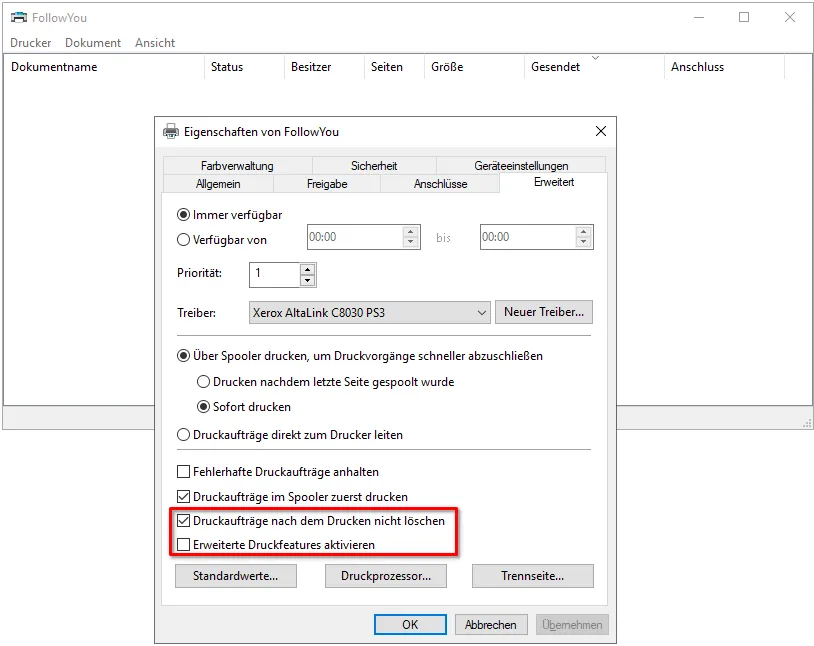The width and height of the screenshot is (814, 646).
Task: Toggle Druckaufträge im Spooler zuerst drucken
Action: pos(183,496)
